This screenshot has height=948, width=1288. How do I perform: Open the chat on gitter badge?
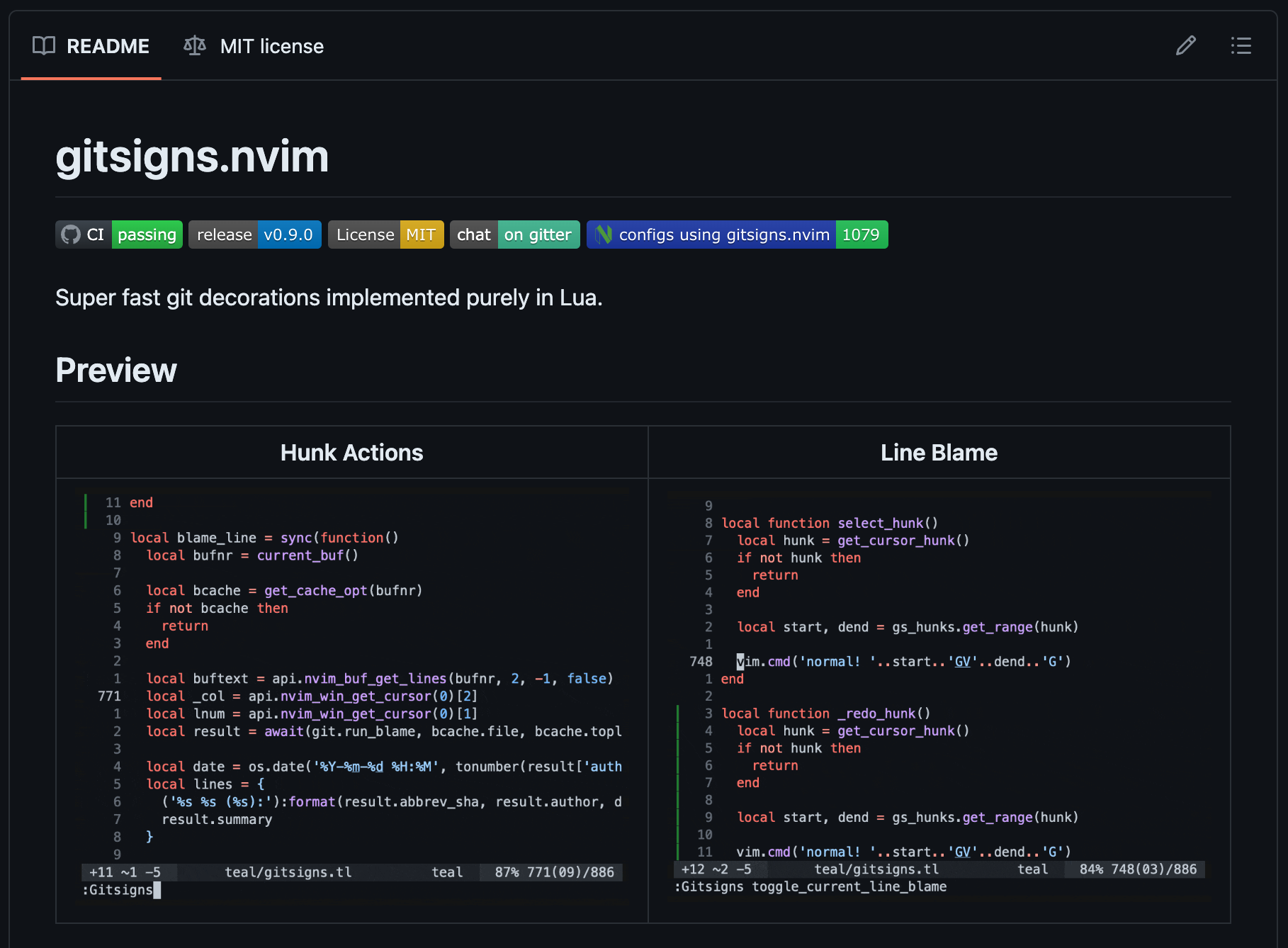(x=515, y=235)
